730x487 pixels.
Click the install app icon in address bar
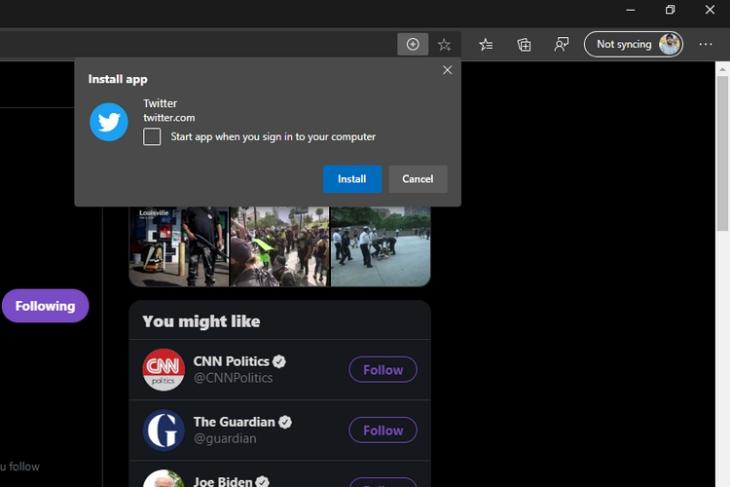pos(412,44)
